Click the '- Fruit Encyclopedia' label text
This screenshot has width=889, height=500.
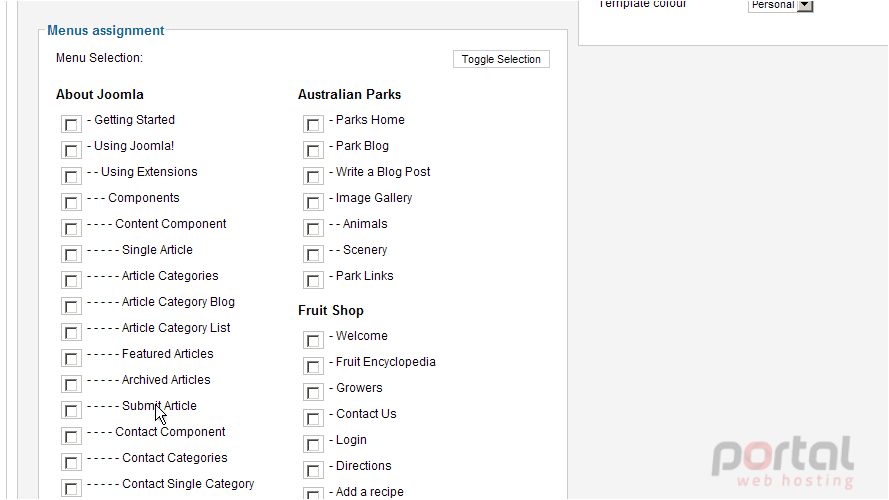point(382,362)
